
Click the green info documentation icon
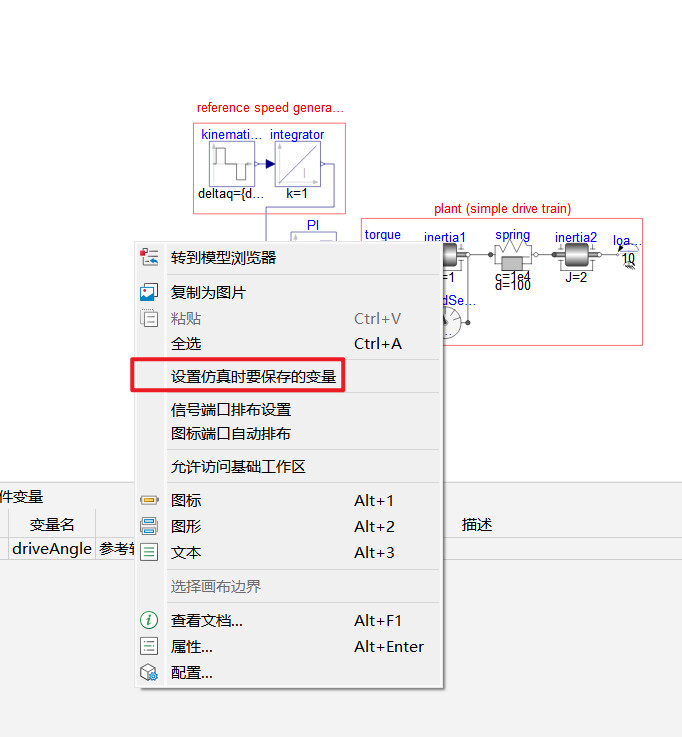(x=149, y=620)
